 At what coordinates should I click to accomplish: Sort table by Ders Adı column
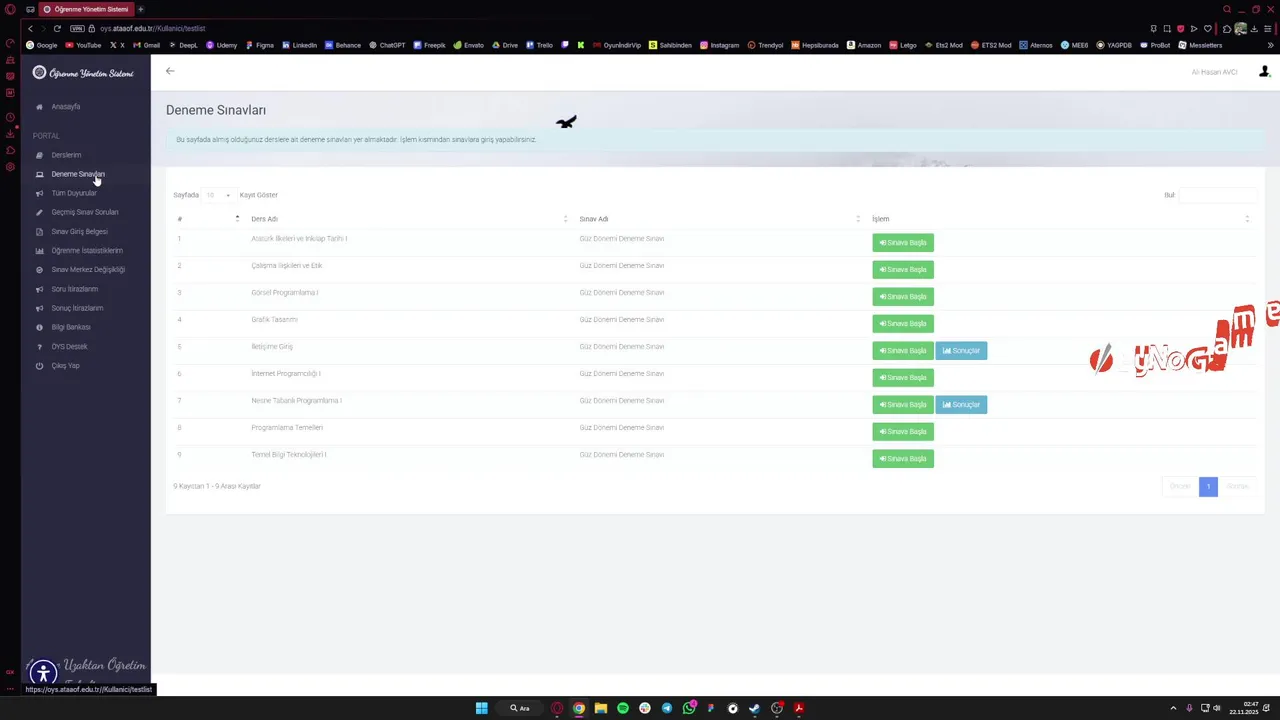[408, 219]
